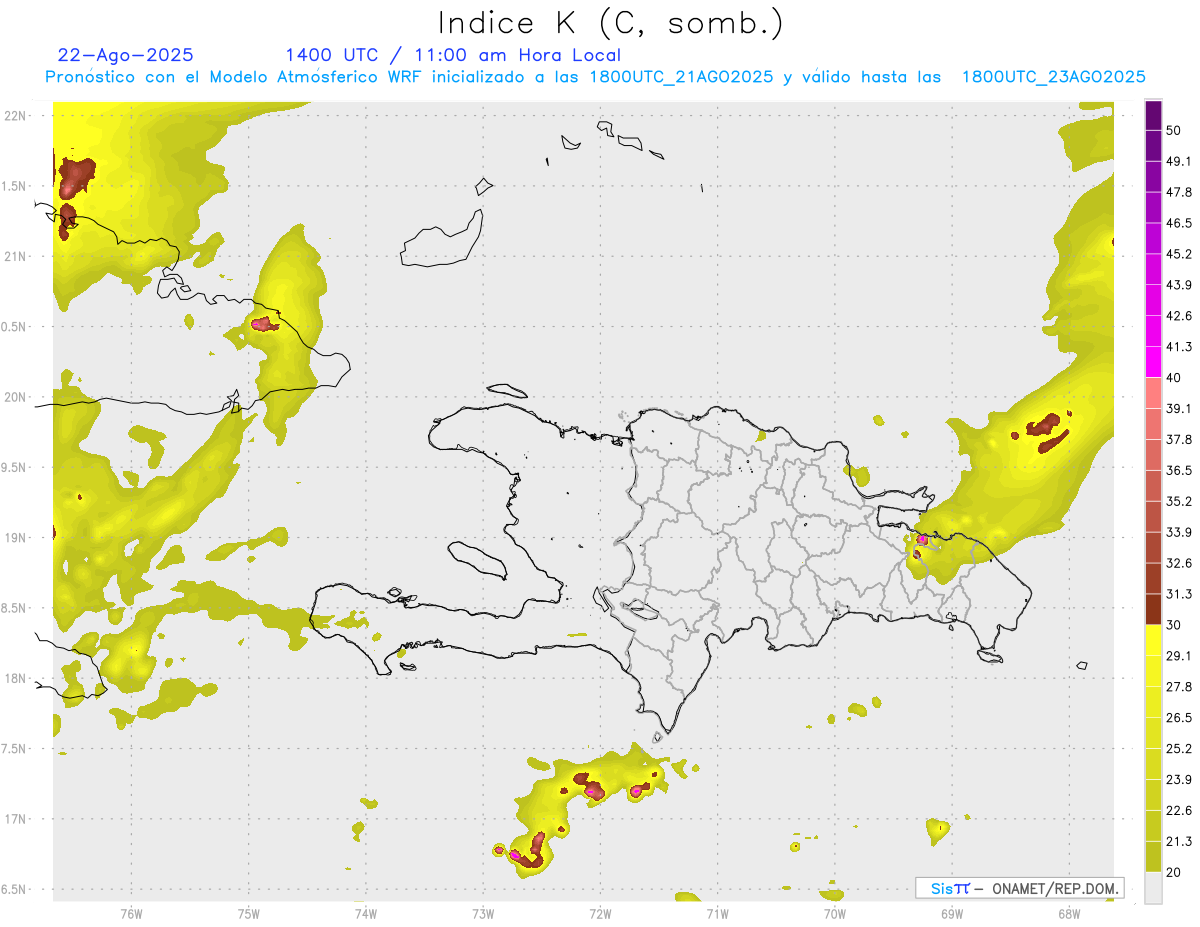Viewport: 1200px width, 927px height.
Task: Select the 43.9 color scale label
Action: click(x=1178, y=285)
